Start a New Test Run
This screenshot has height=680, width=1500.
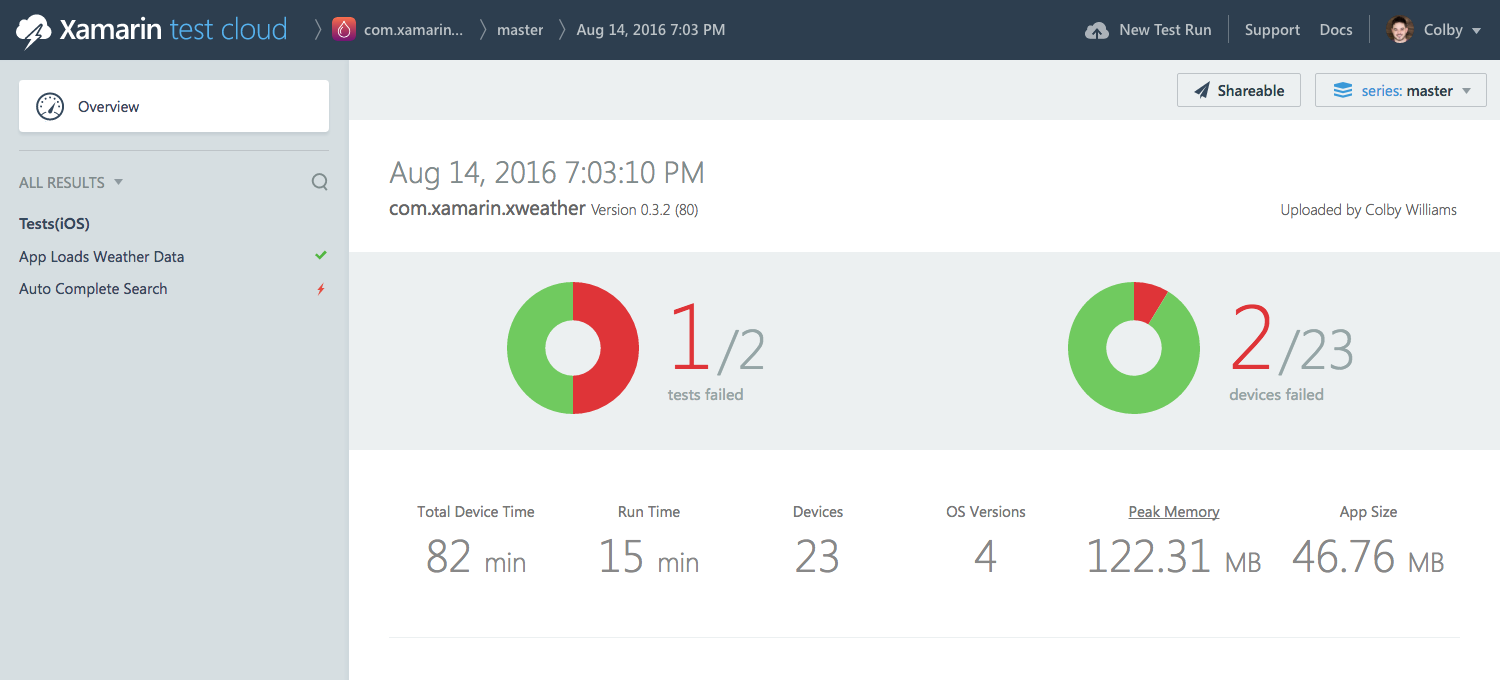[x=1148, y=30]
